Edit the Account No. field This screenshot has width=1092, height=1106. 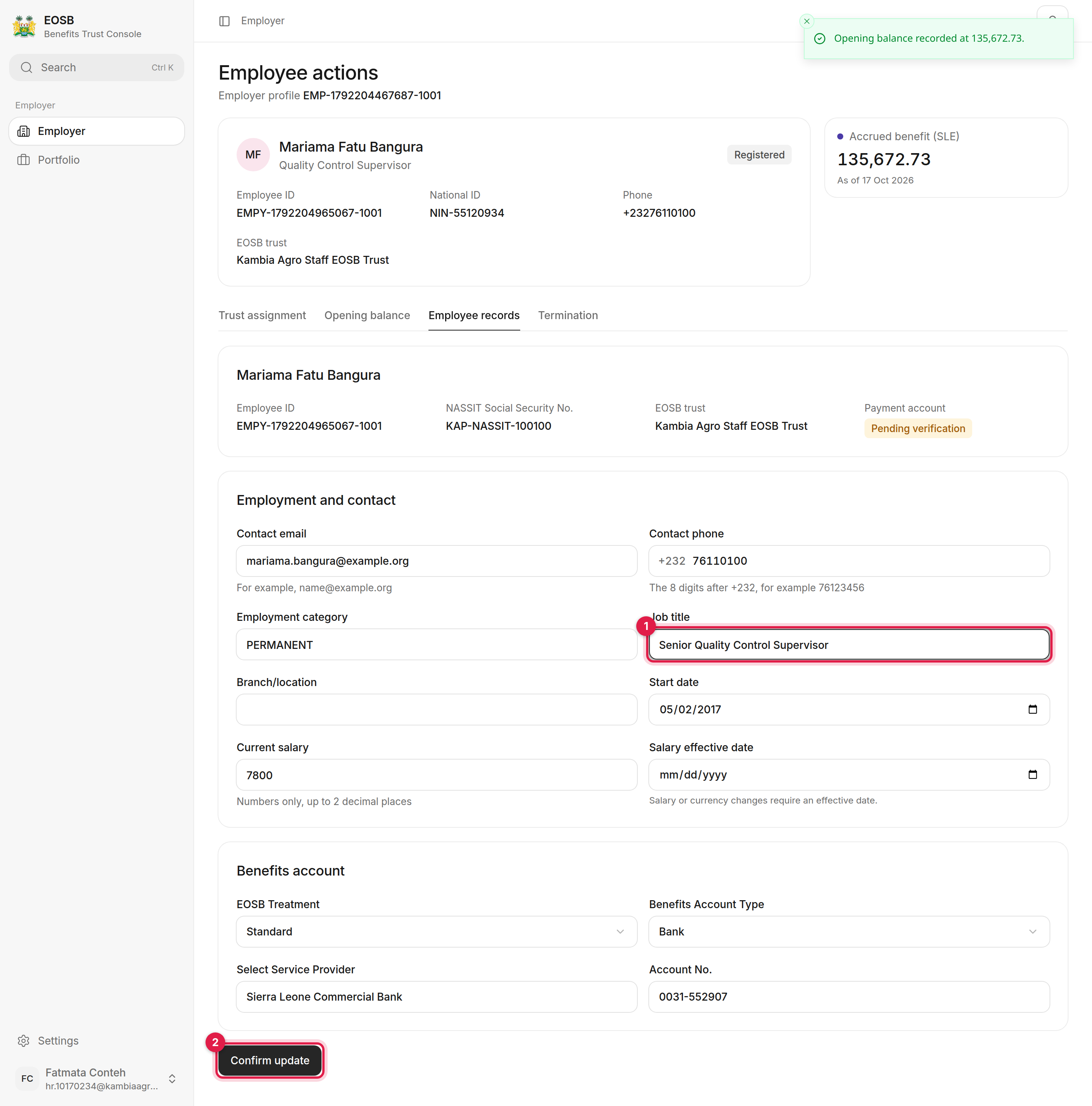(x=849, y=997)
